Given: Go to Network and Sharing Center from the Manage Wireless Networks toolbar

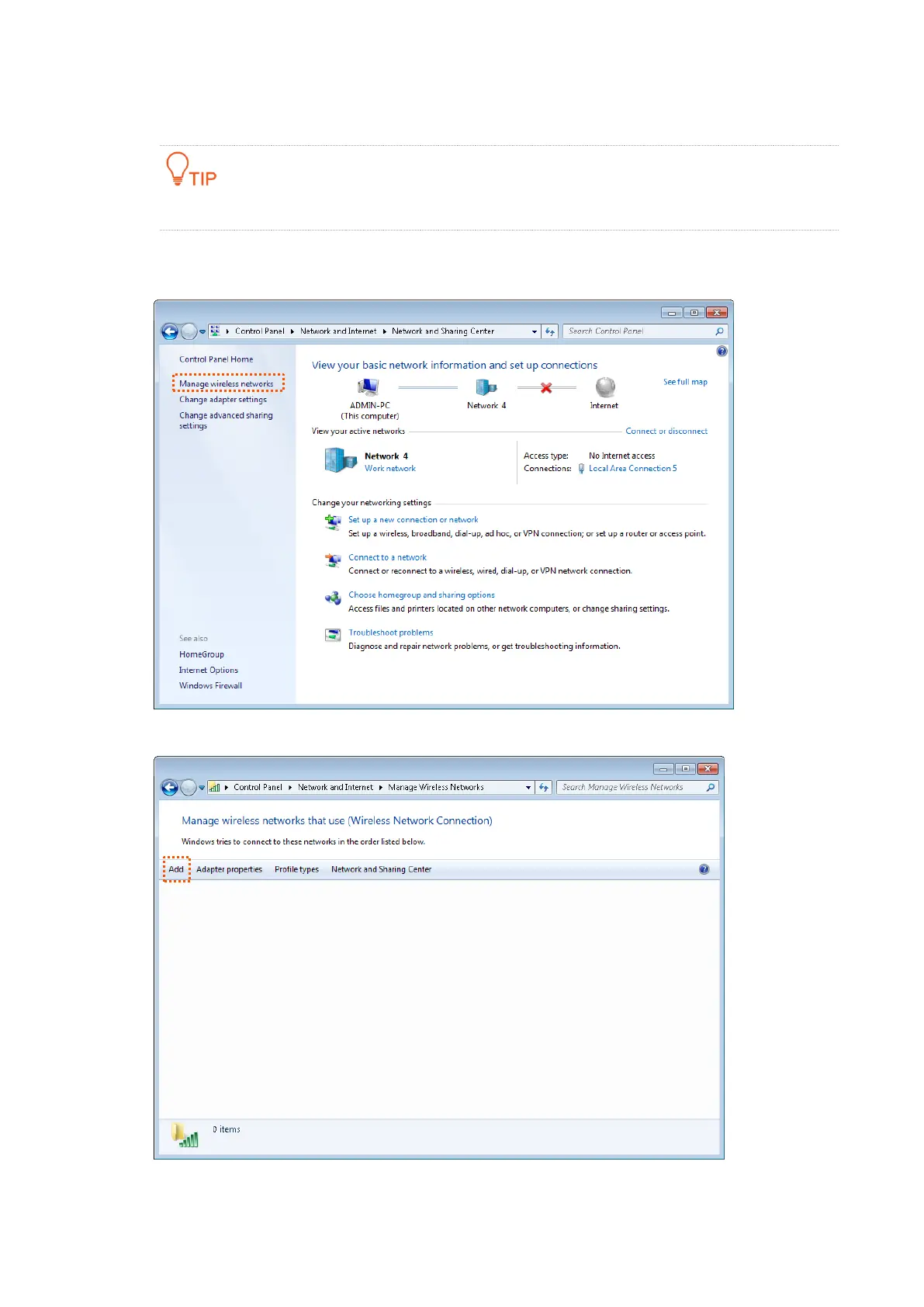Looking at the screenshot, I should [381, 869].
